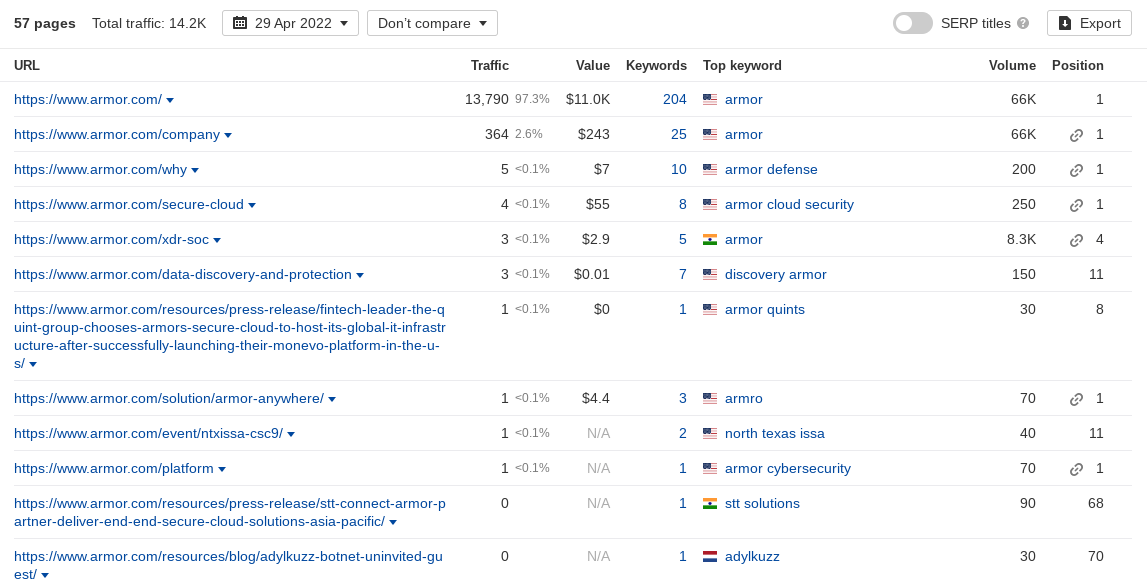Sort by Value column header

pyautogui.click(x=593, y=66)
